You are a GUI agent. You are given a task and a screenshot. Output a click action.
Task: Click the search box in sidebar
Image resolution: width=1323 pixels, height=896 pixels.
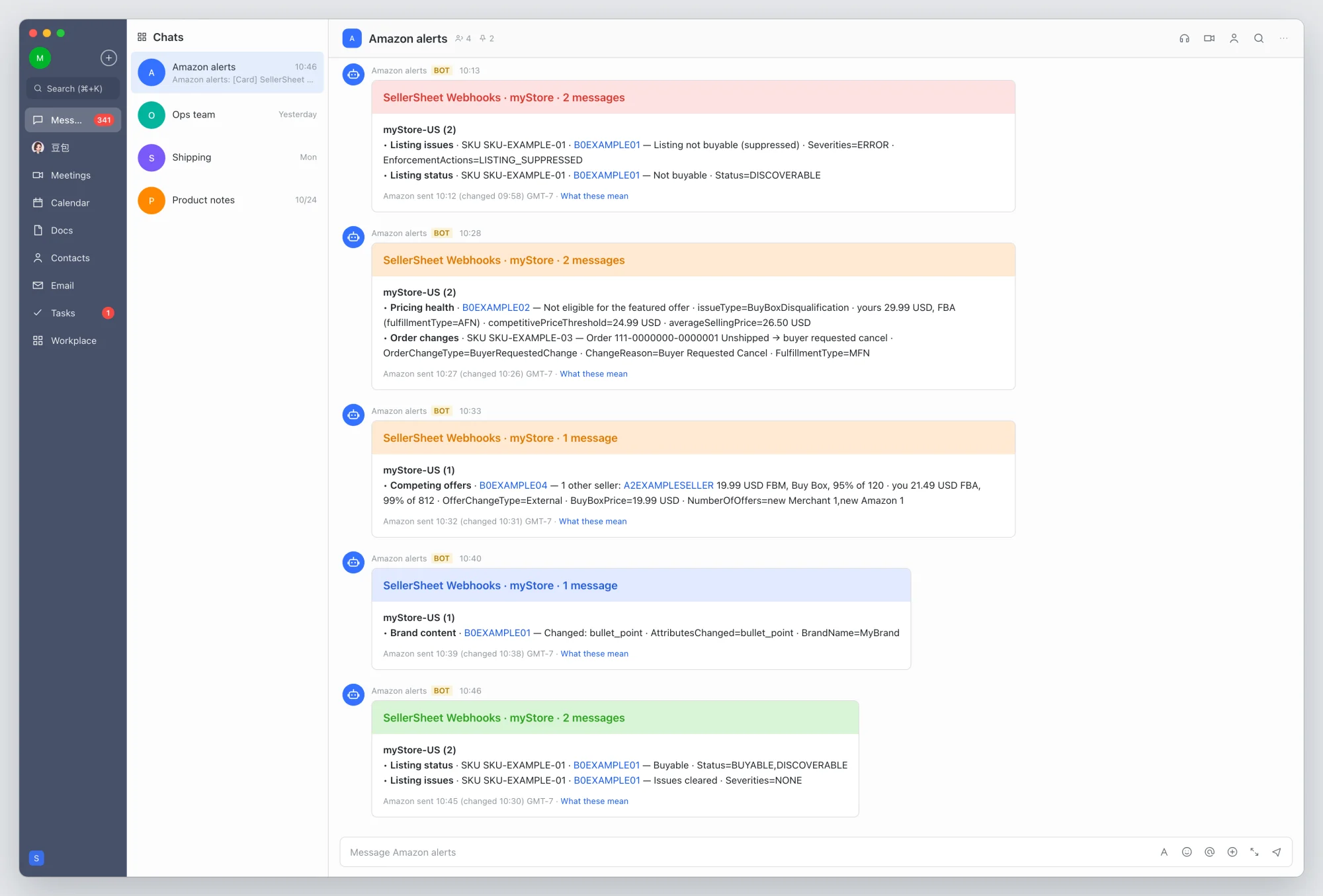click(73, 89)
